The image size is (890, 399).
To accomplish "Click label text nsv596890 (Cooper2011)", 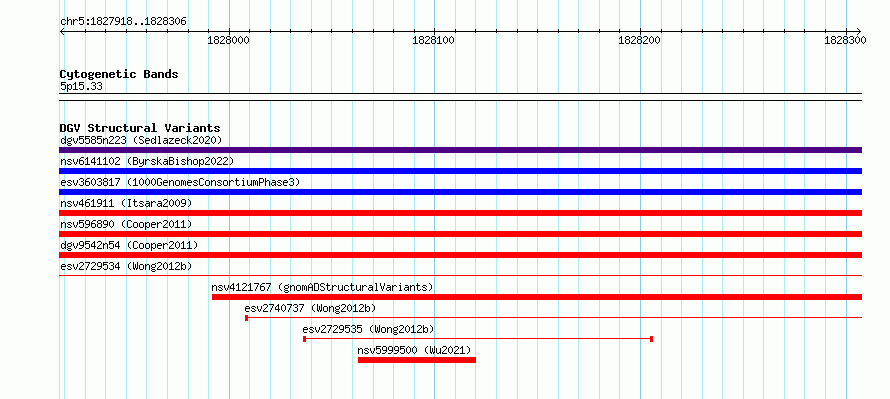I will point(126,224).
